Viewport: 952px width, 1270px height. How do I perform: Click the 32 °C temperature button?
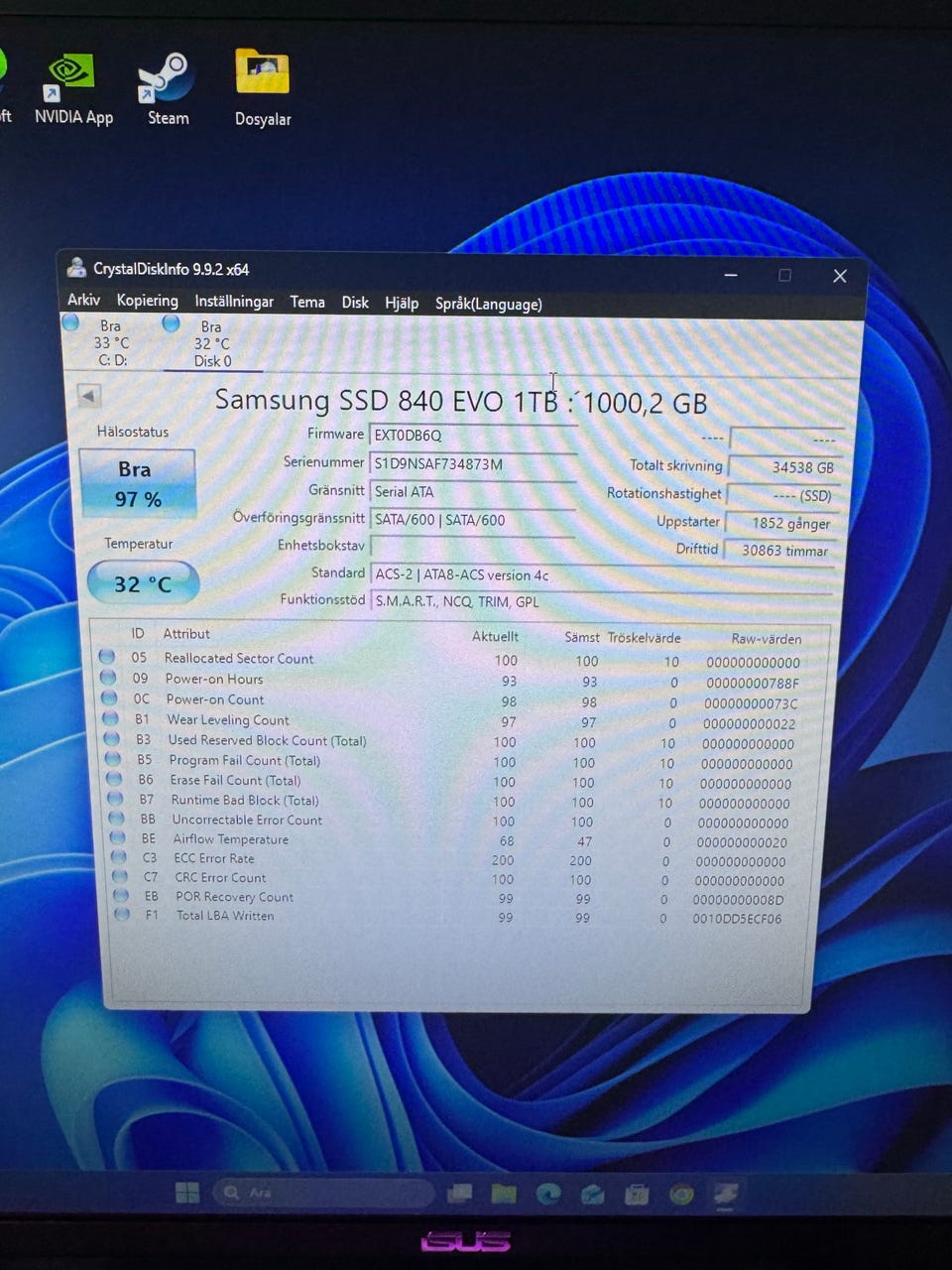(x=143, y=583)
